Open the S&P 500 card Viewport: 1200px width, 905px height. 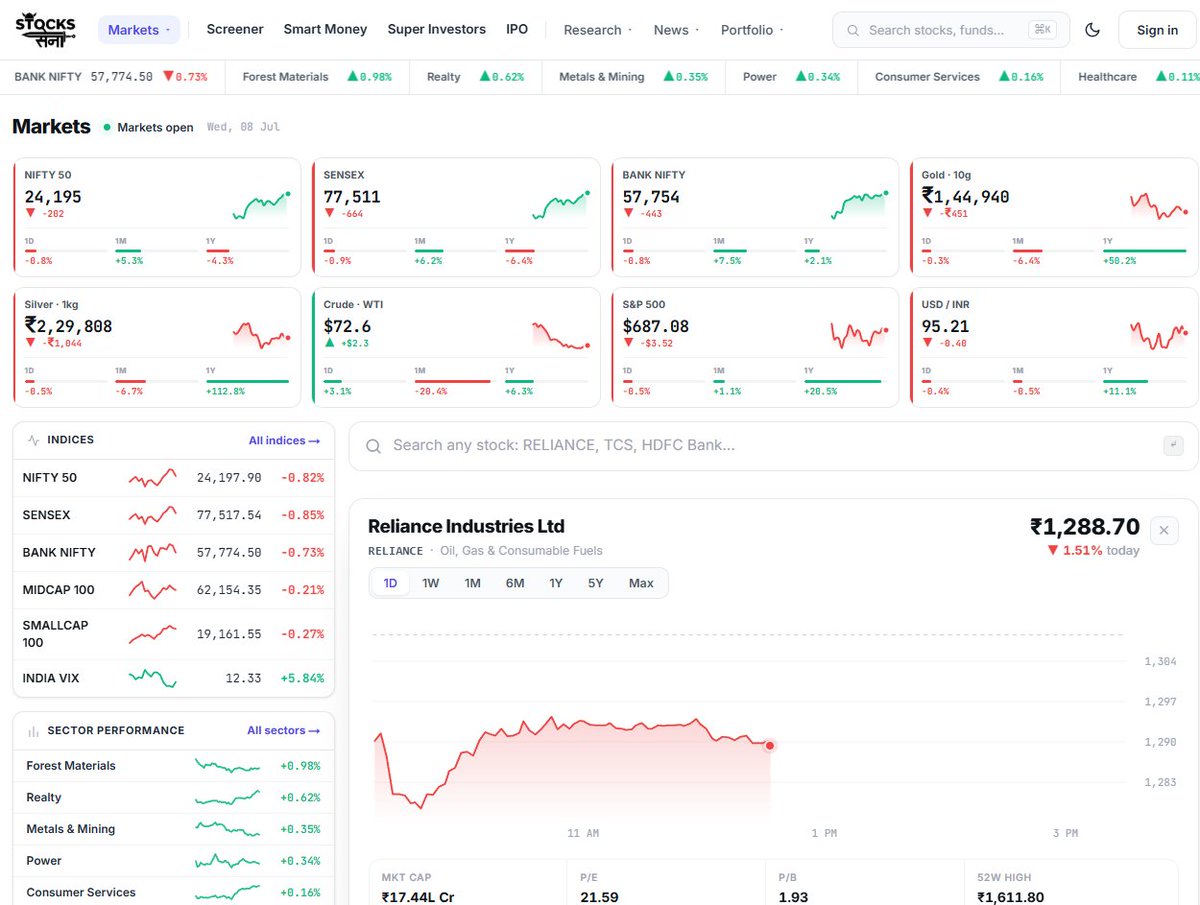[755, 347]
